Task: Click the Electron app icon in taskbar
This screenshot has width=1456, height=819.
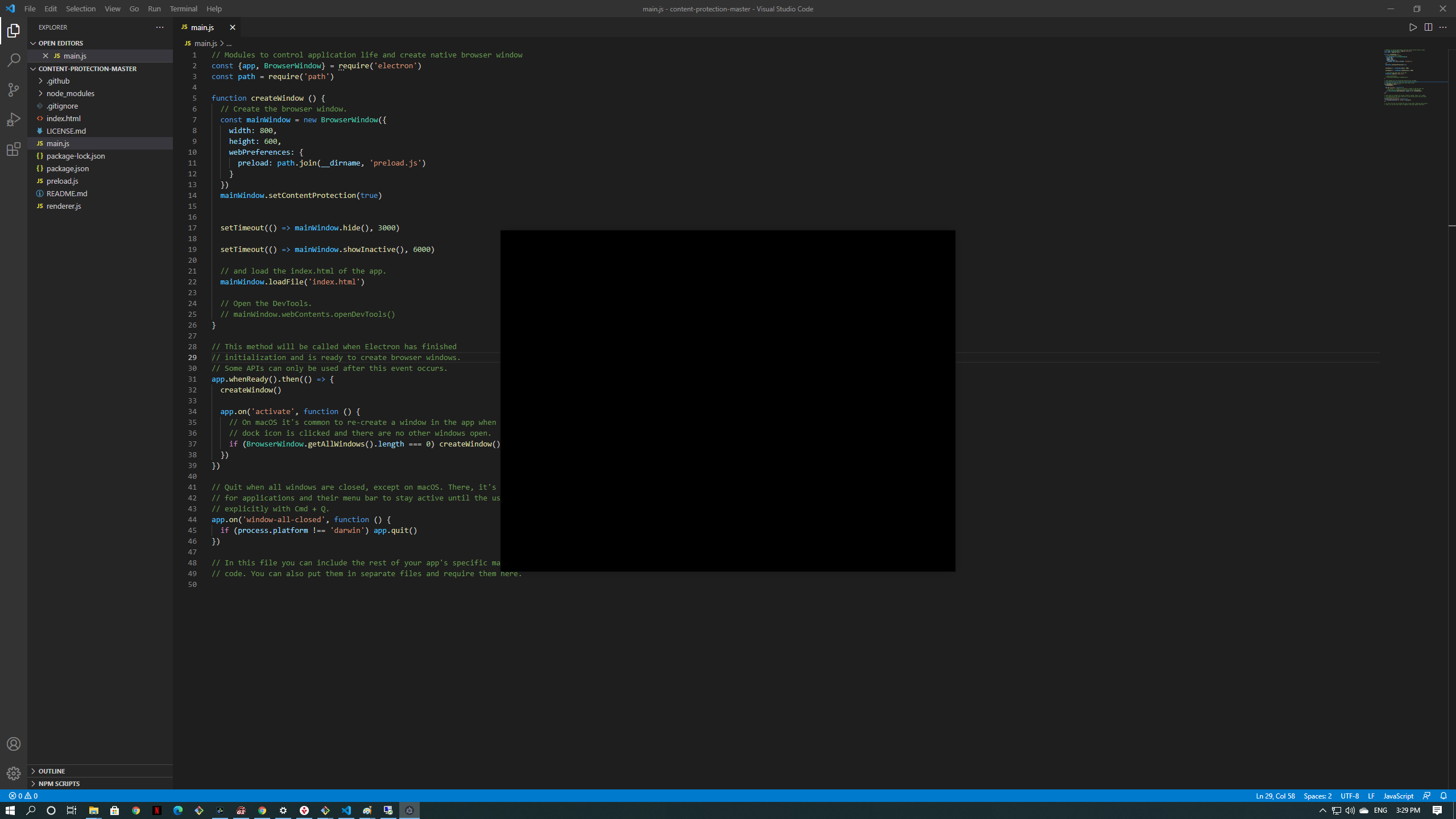Action: (x=409, y=810)
